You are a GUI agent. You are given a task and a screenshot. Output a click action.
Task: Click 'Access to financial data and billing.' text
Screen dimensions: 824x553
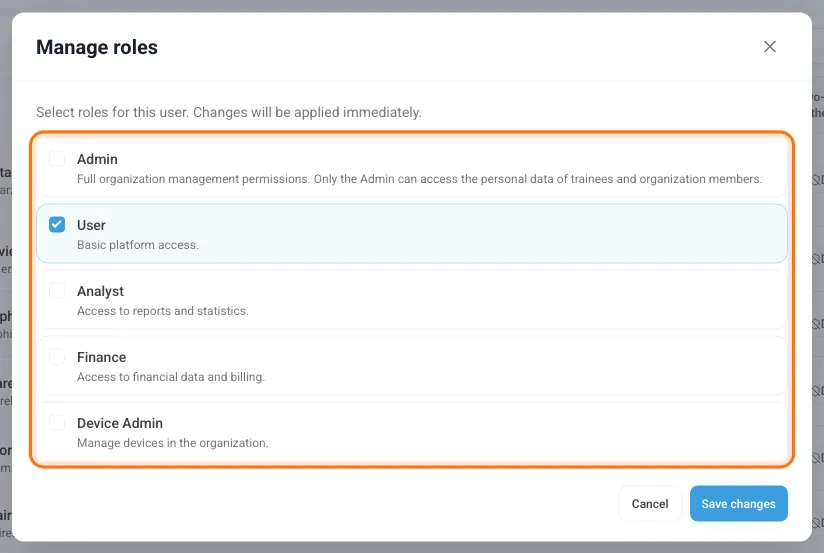[x=171, y=377]
